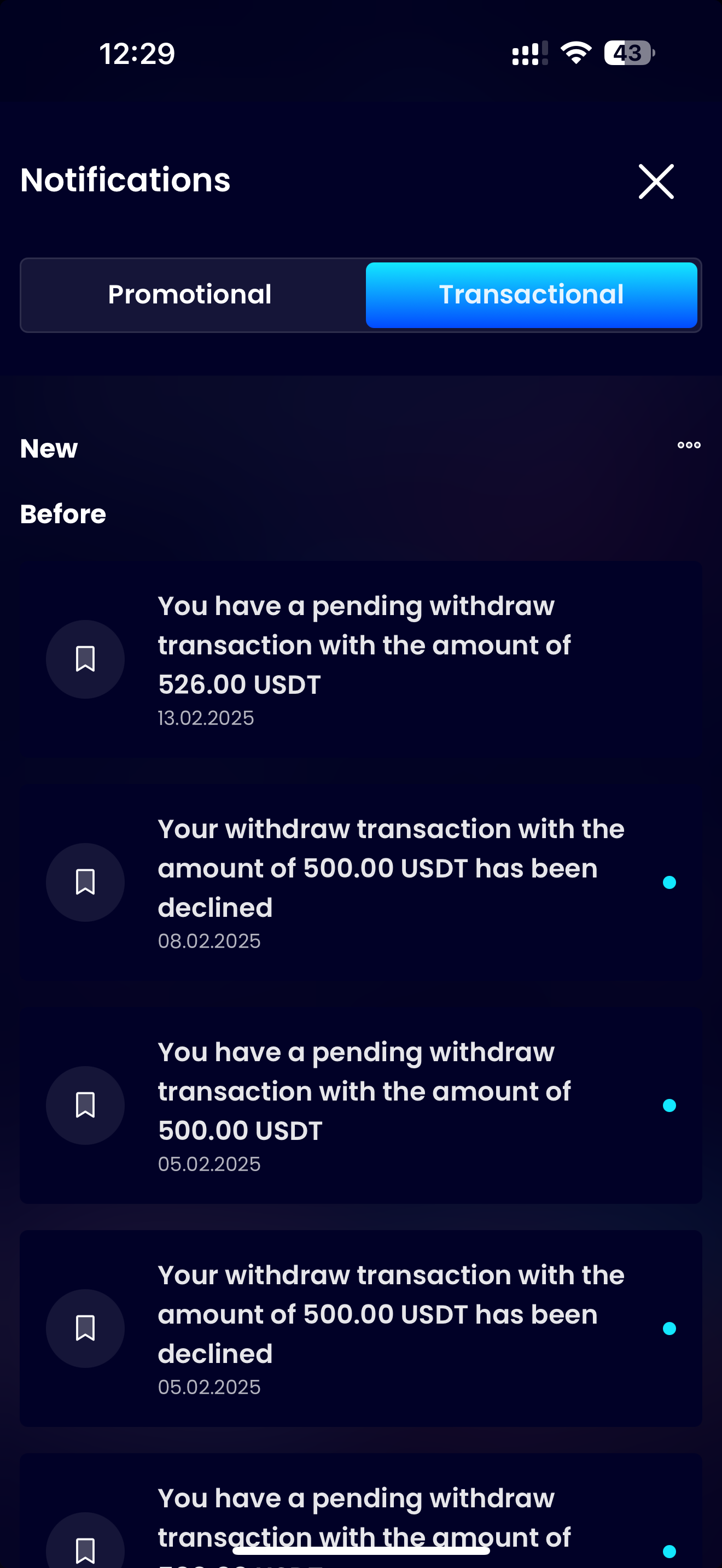The image size is (722, 1568).
Task: Tap unread dot on 05.02.2025 pending notification
Action: (x=669, y=1105)
